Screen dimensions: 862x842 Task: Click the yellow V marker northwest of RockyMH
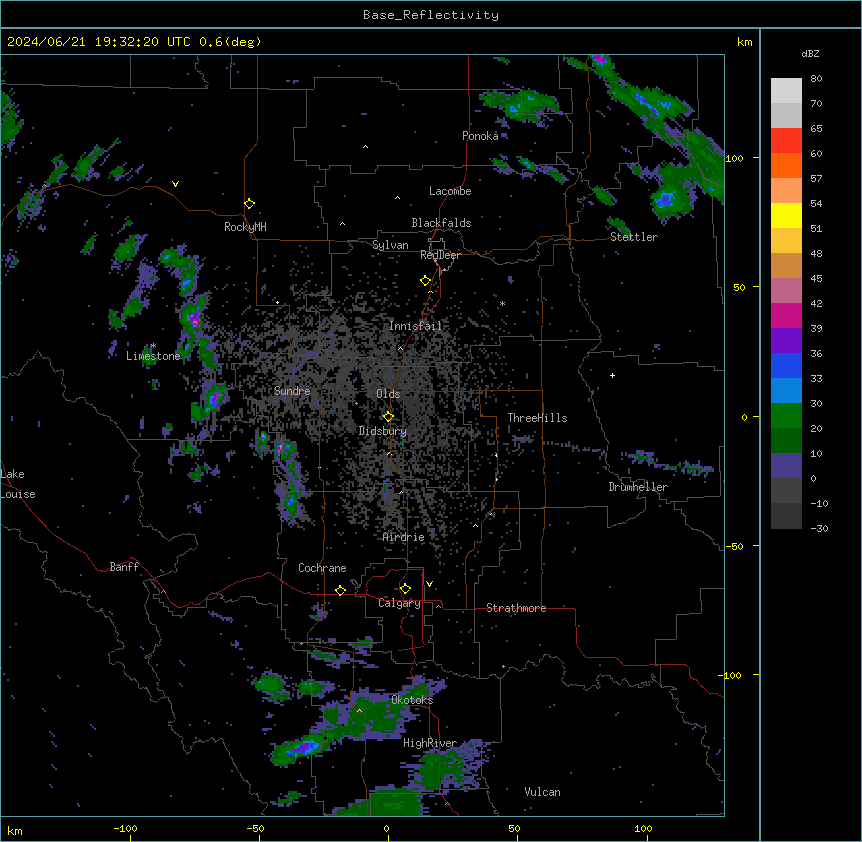point(175,184)
